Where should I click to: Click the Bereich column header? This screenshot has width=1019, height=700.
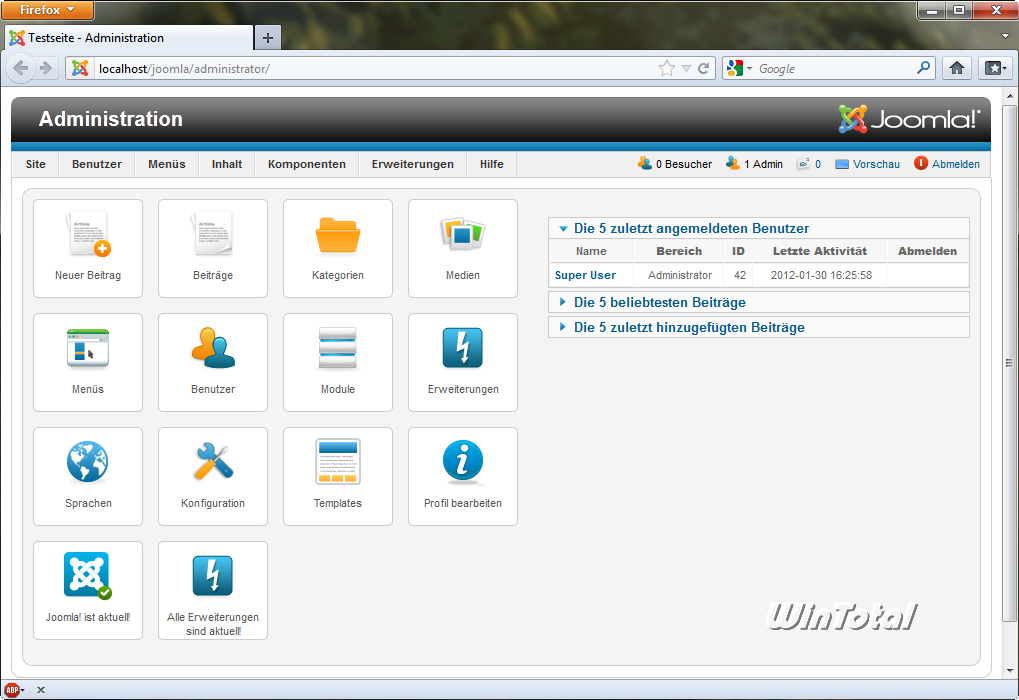(x=679, y=251)
